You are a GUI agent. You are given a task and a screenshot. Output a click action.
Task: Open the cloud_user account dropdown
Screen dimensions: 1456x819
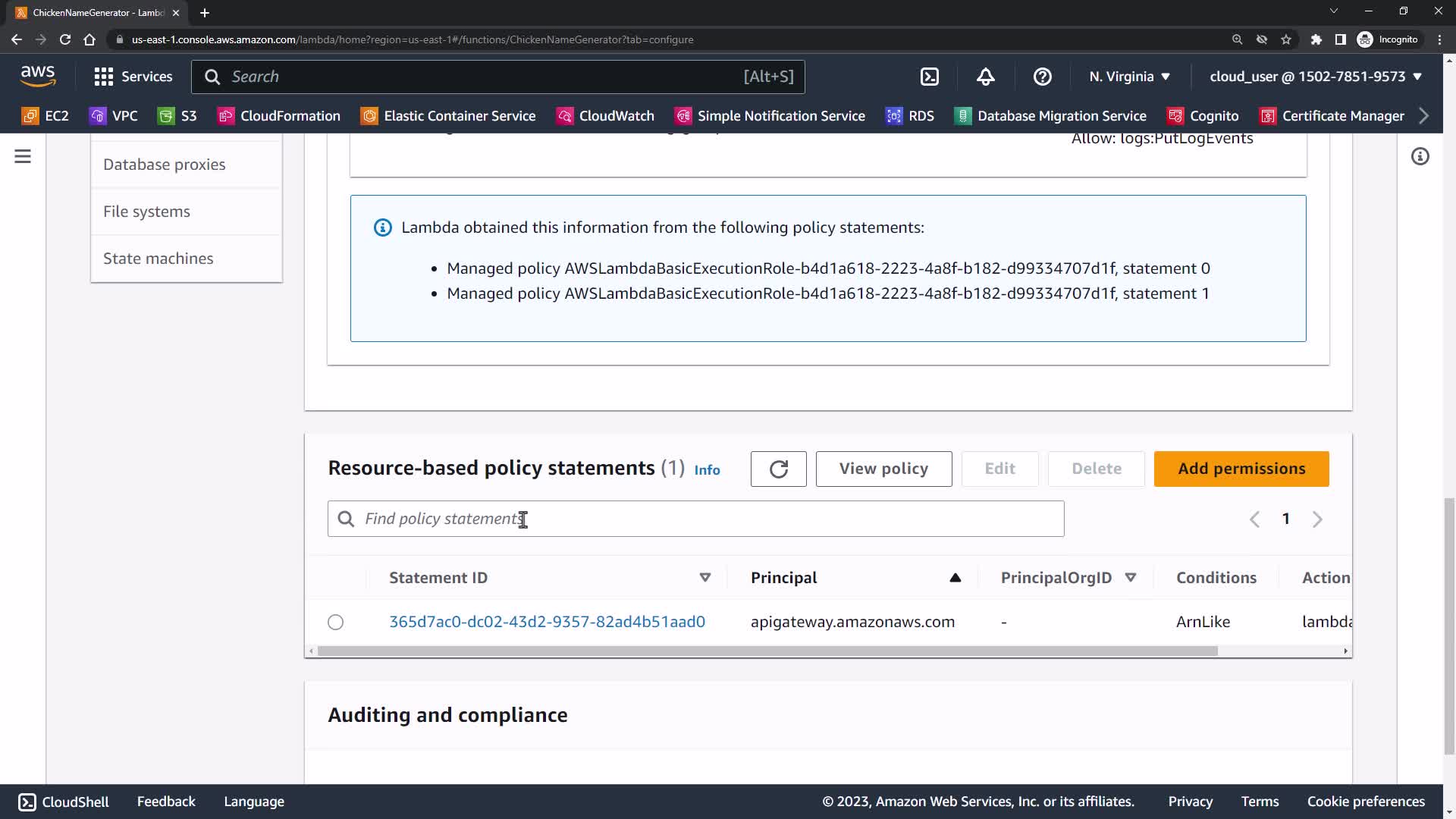click(x=1315, y=77)
